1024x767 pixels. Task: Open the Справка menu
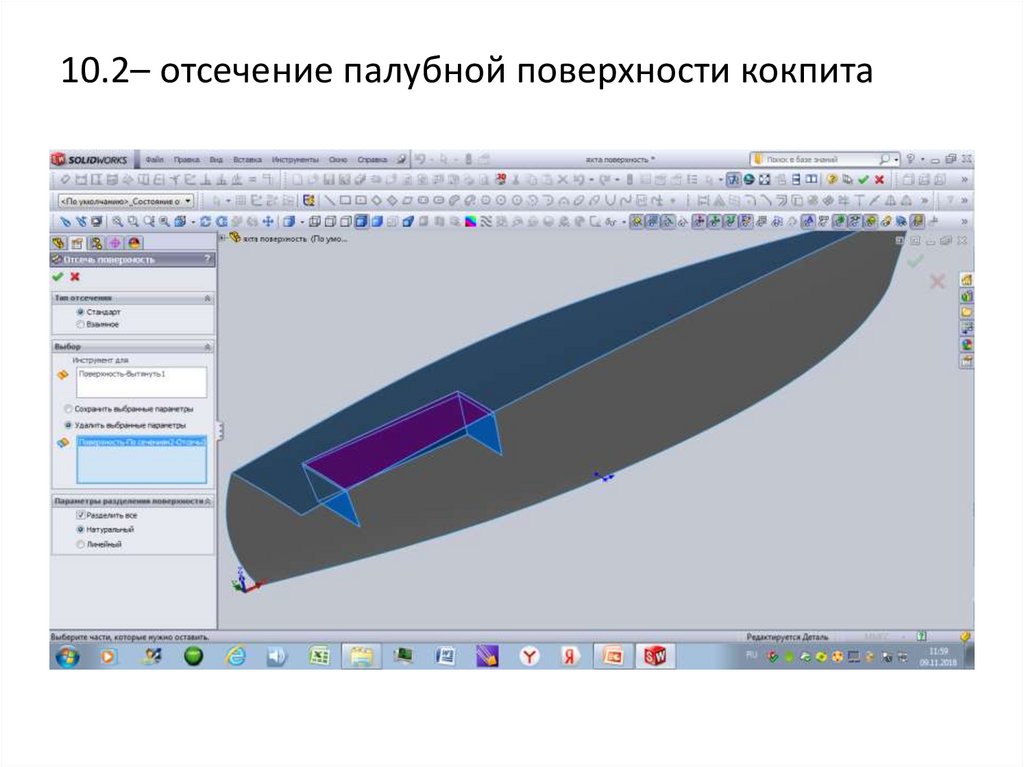372,159
